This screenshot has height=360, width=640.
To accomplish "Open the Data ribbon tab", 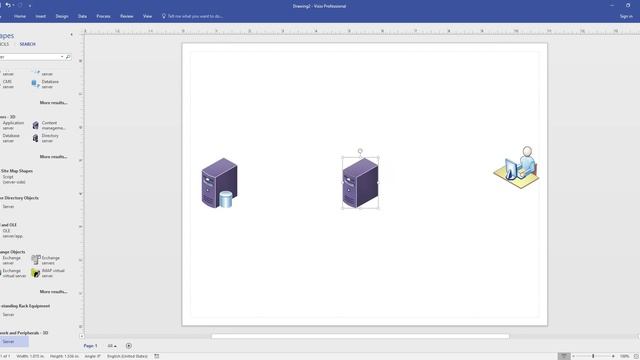I will (x=82, y=16).
